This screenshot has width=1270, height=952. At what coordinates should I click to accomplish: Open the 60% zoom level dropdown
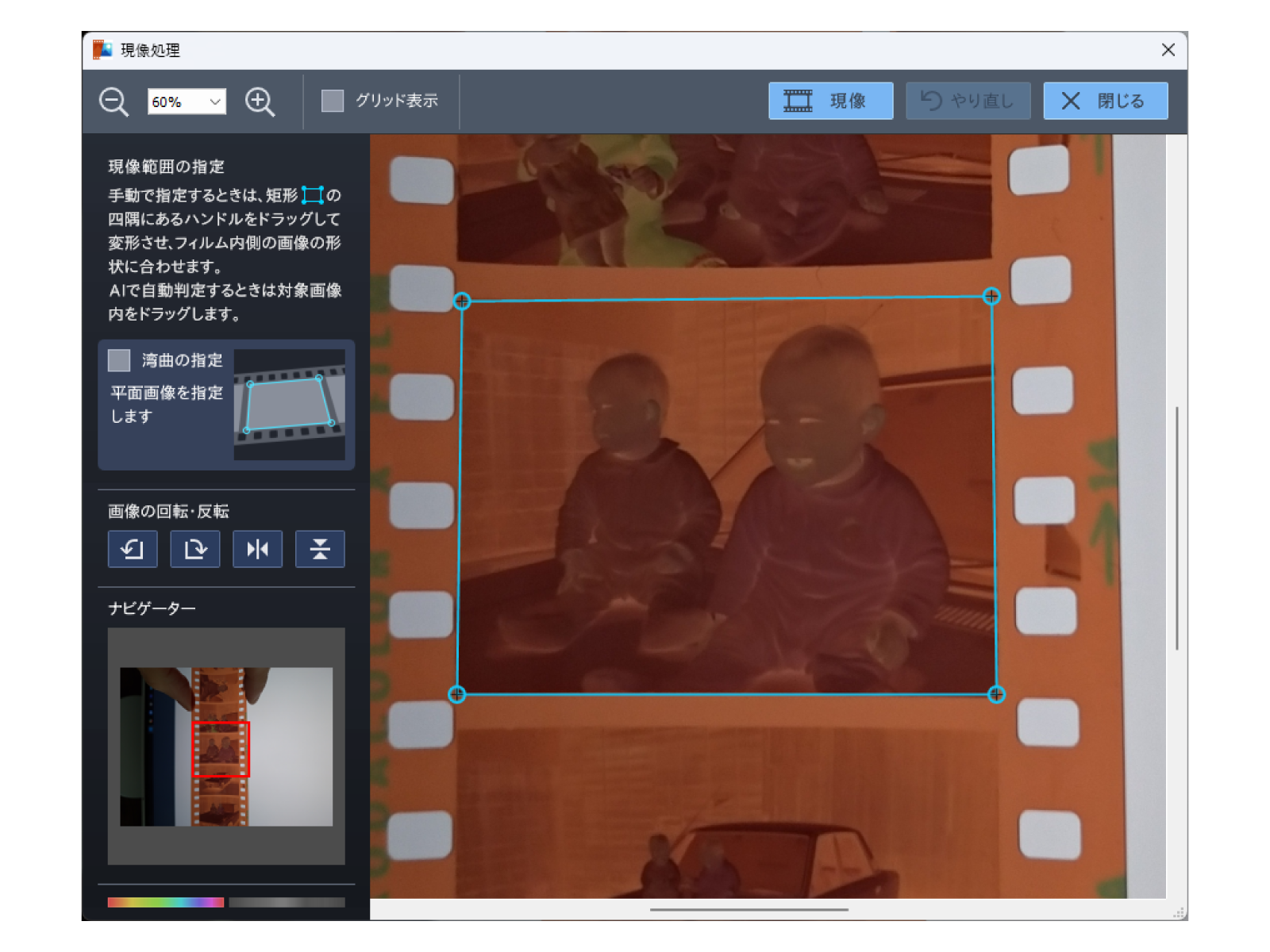pos(187,102)
